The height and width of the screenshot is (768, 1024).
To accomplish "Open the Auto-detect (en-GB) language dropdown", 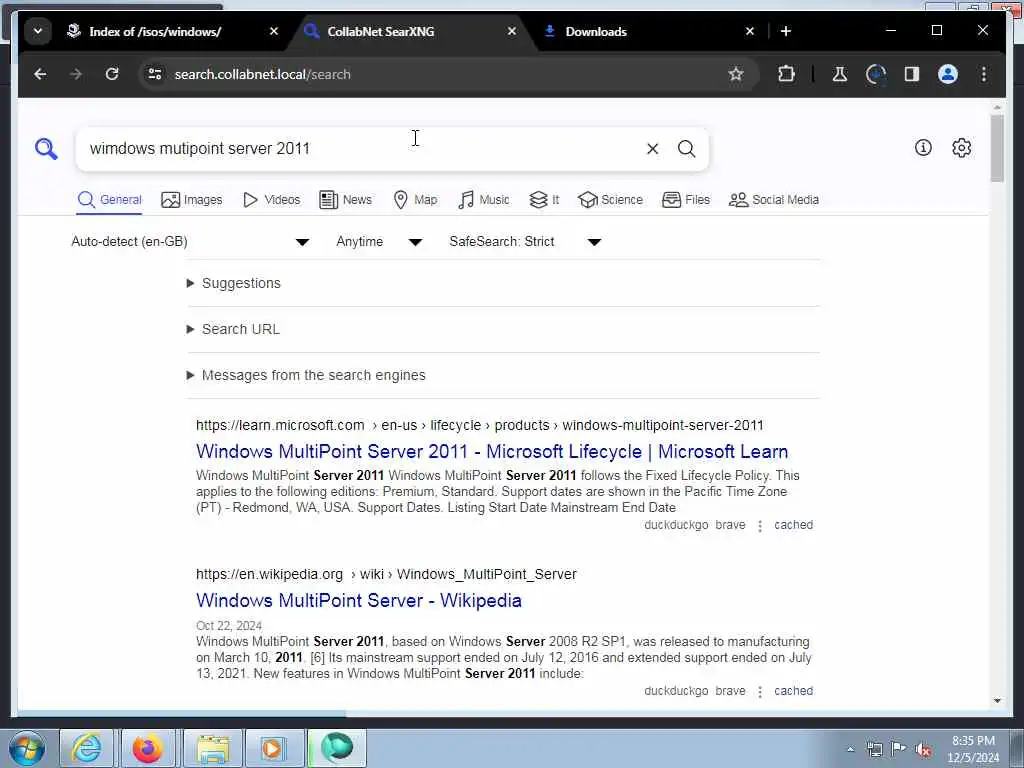I will tap(190, 242).
